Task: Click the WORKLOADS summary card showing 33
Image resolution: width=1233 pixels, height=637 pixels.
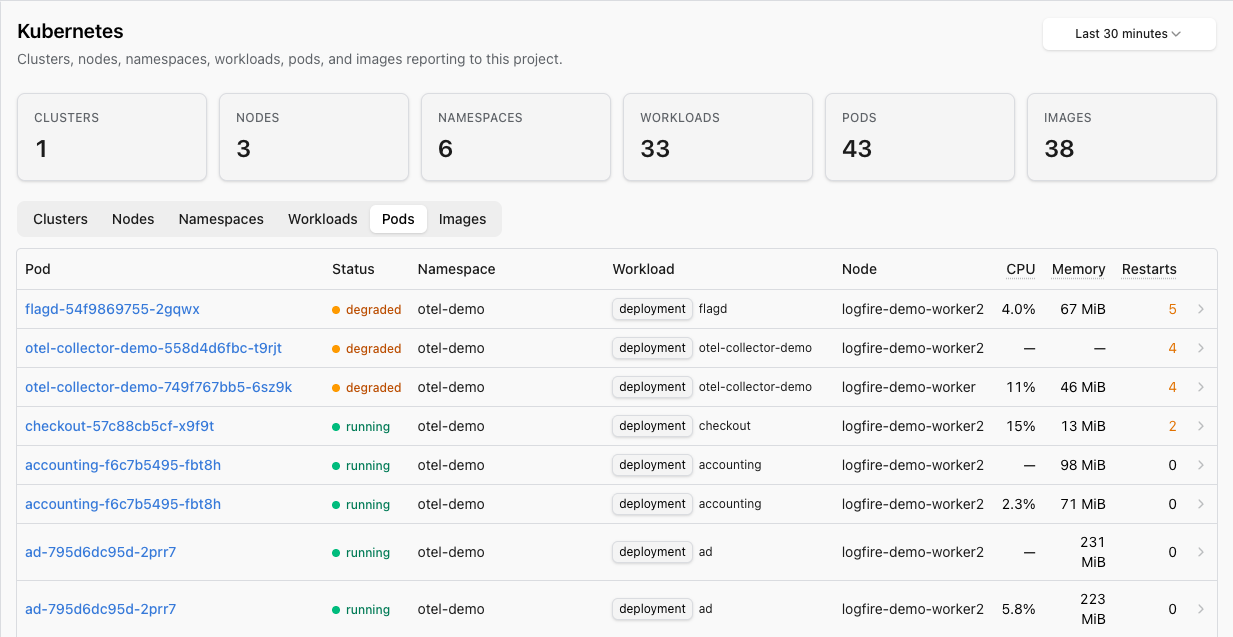Action: (x=718, y=137)
